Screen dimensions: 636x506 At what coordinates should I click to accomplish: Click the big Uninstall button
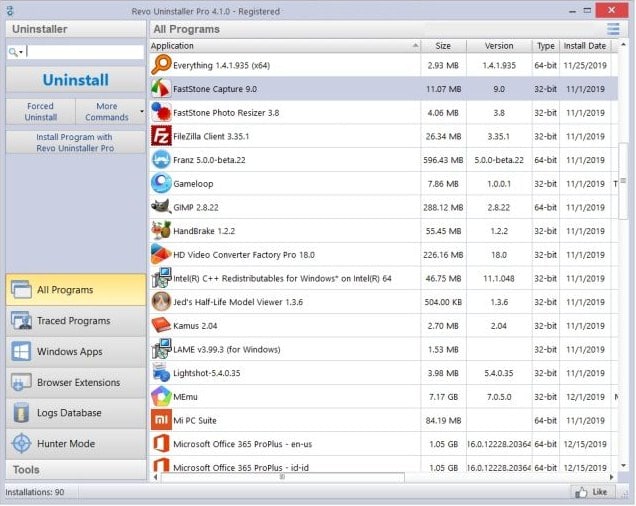tap(76, 80)
